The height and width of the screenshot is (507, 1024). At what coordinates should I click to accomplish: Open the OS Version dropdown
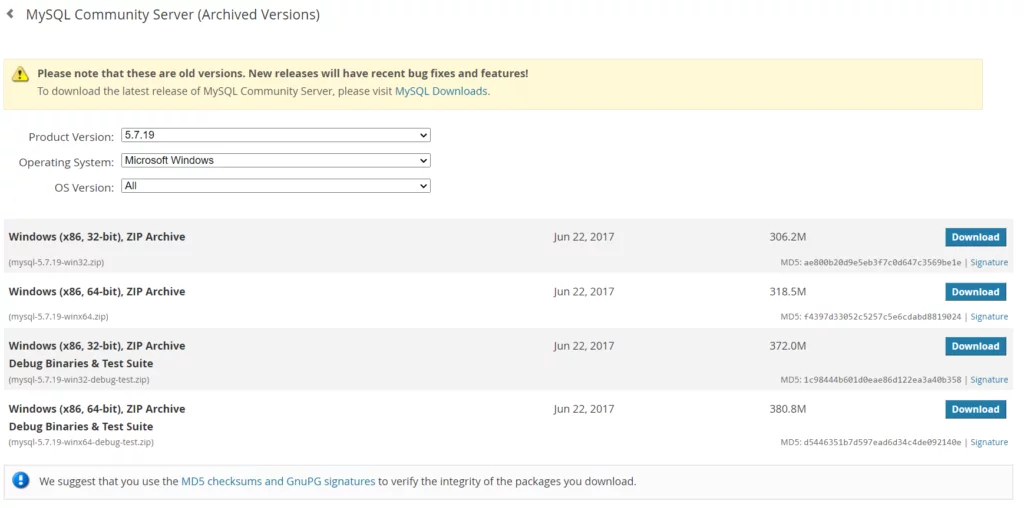tap(276, 186)
